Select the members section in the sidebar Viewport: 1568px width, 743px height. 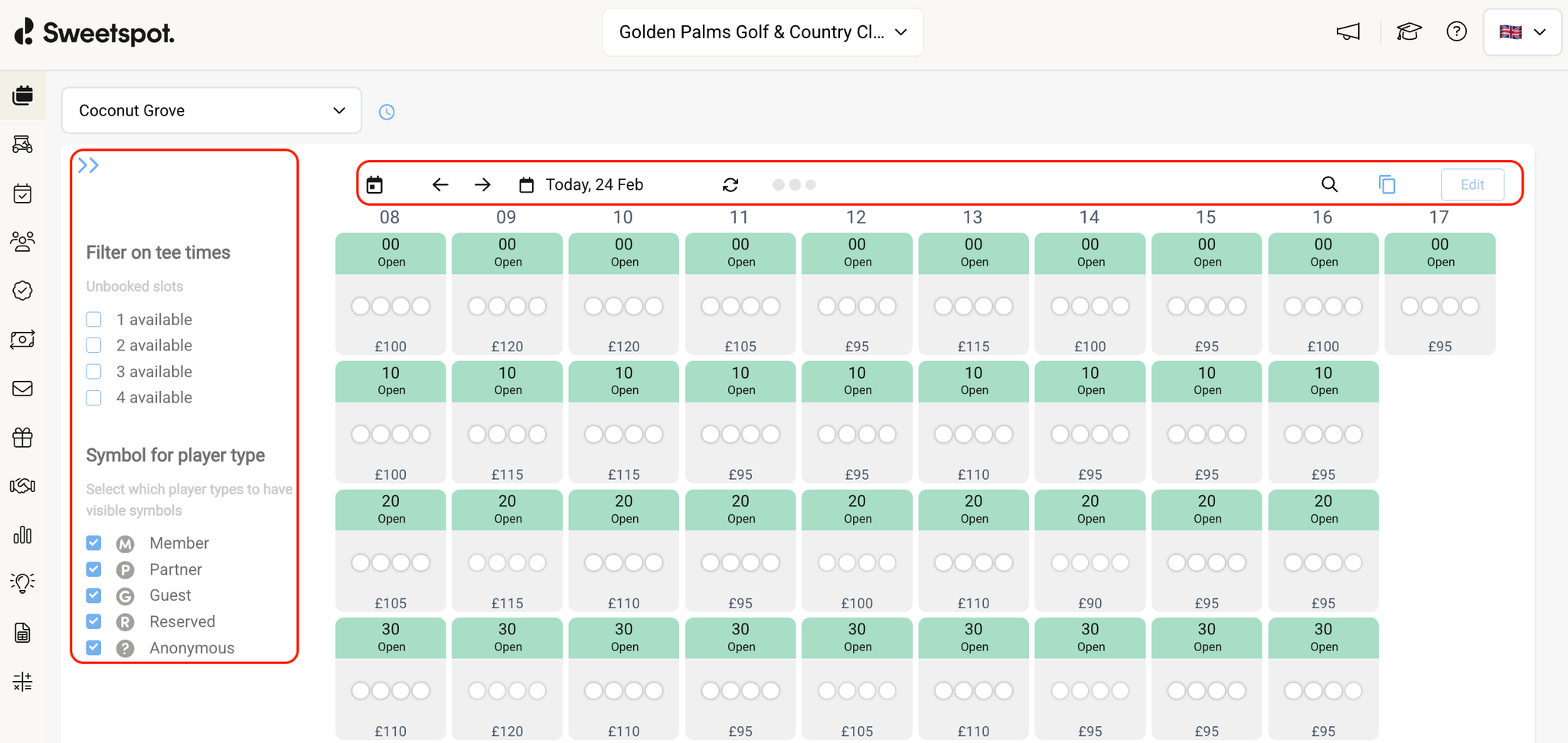click(23, 242)
